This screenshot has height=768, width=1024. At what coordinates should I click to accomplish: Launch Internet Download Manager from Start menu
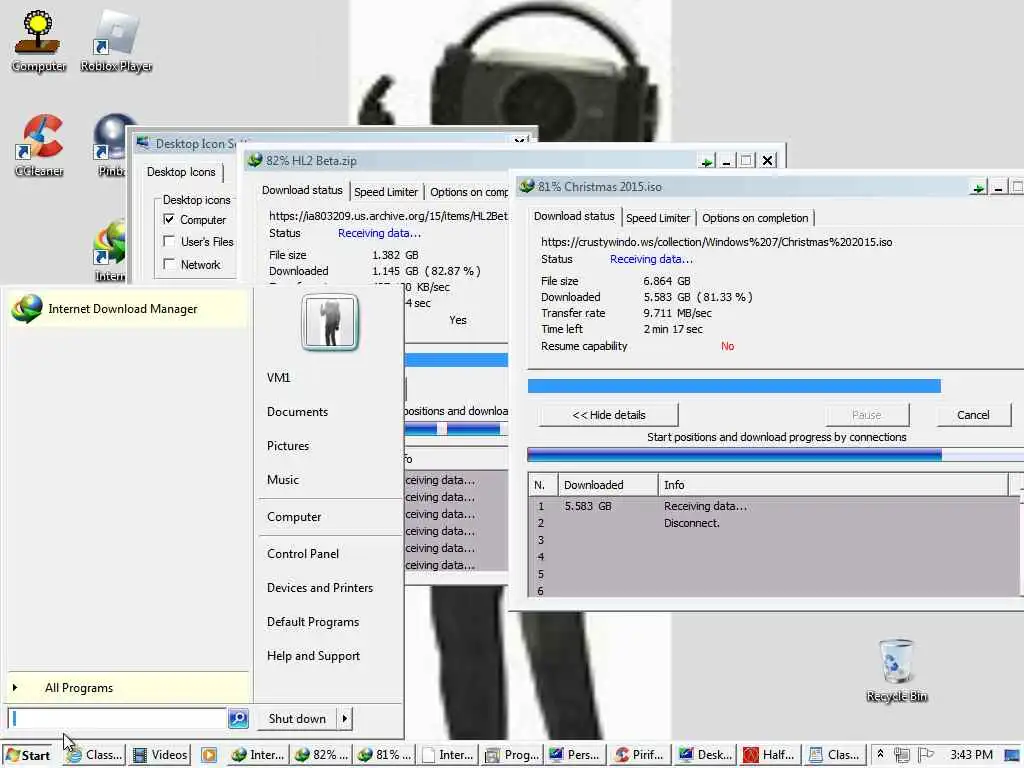coord(128,309)
